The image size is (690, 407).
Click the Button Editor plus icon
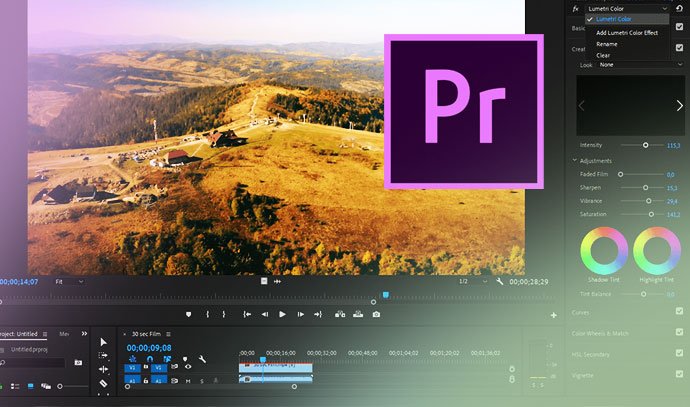click(553, 315)
